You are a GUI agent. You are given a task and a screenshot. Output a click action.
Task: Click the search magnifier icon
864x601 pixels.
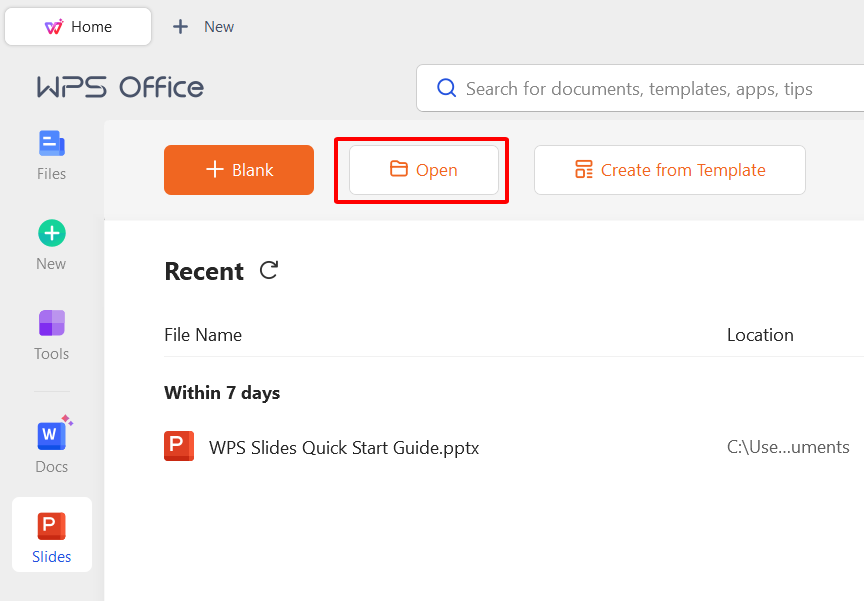coord(447,89)
